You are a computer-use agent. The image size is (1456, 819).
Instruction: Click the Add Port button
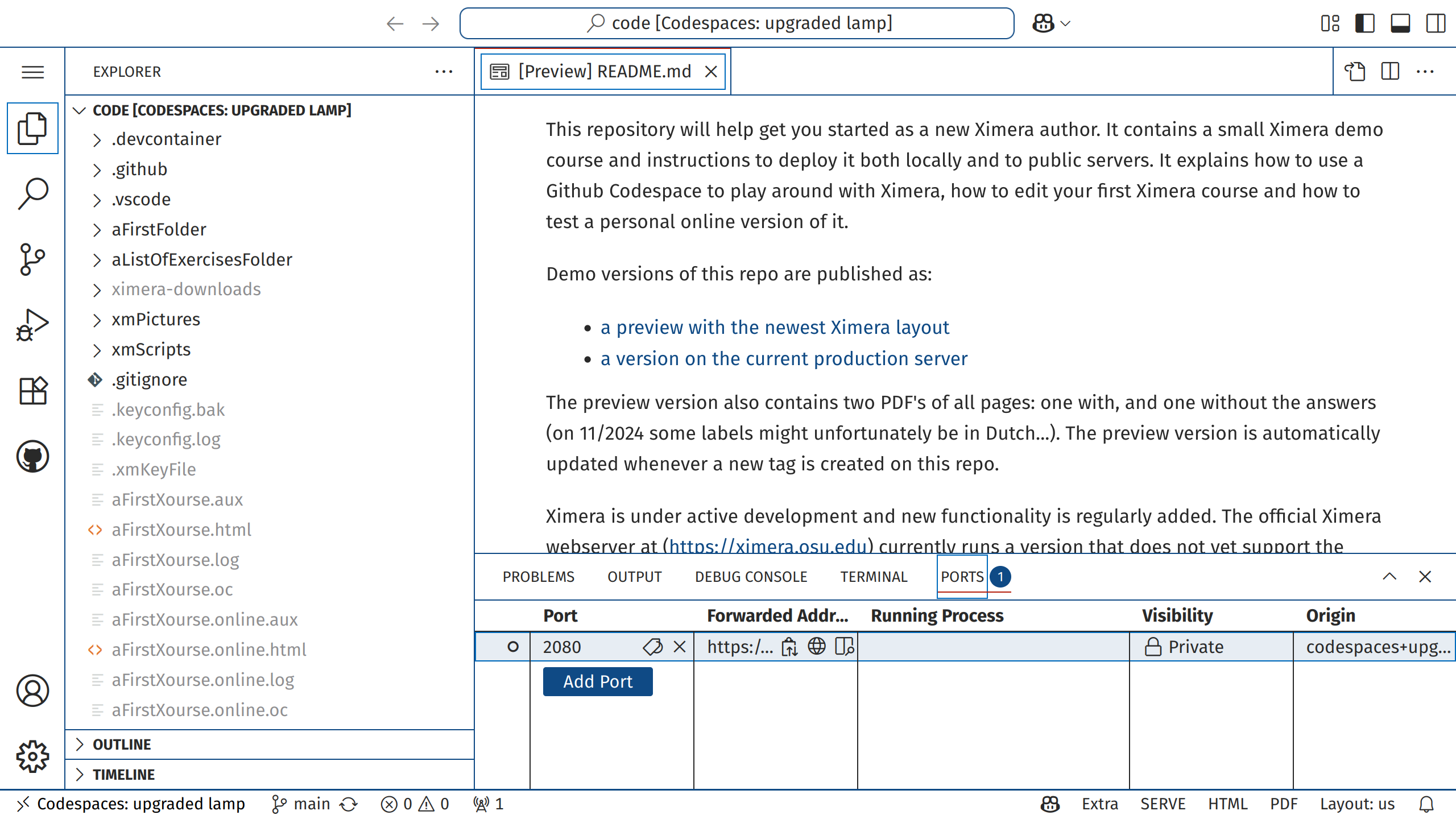597,681
